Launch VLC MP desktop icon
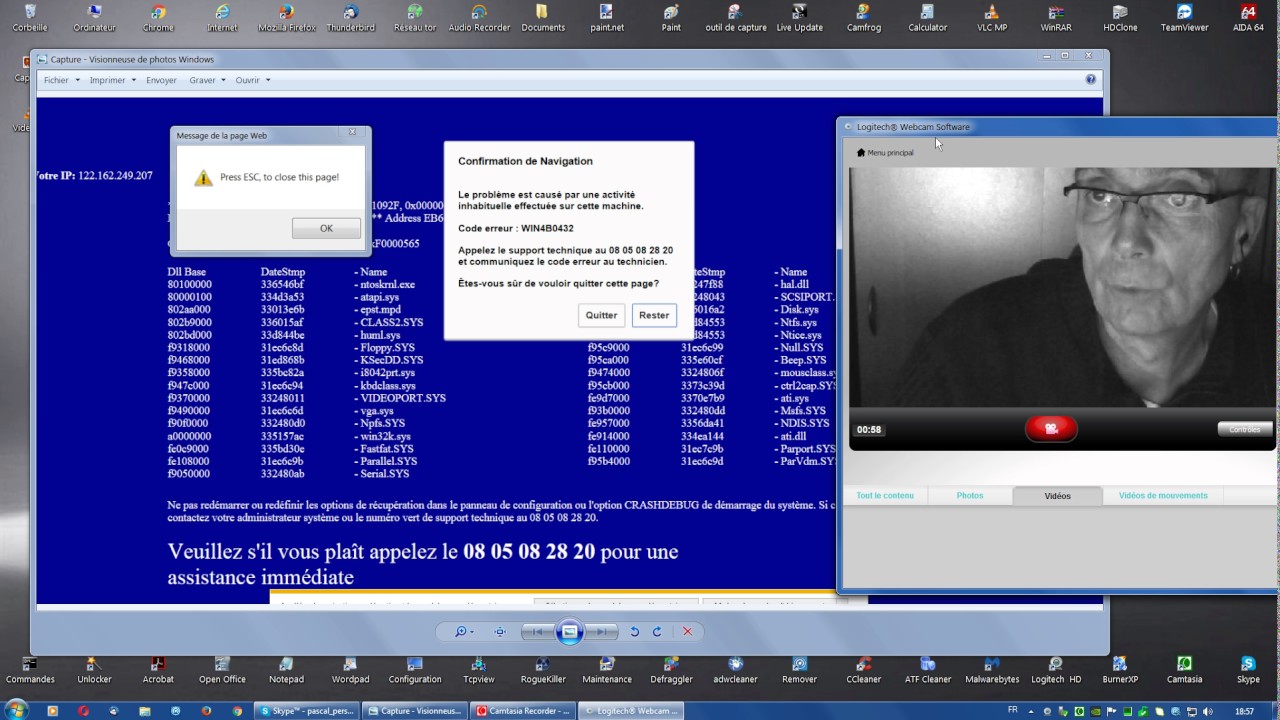 coord(992,18)
